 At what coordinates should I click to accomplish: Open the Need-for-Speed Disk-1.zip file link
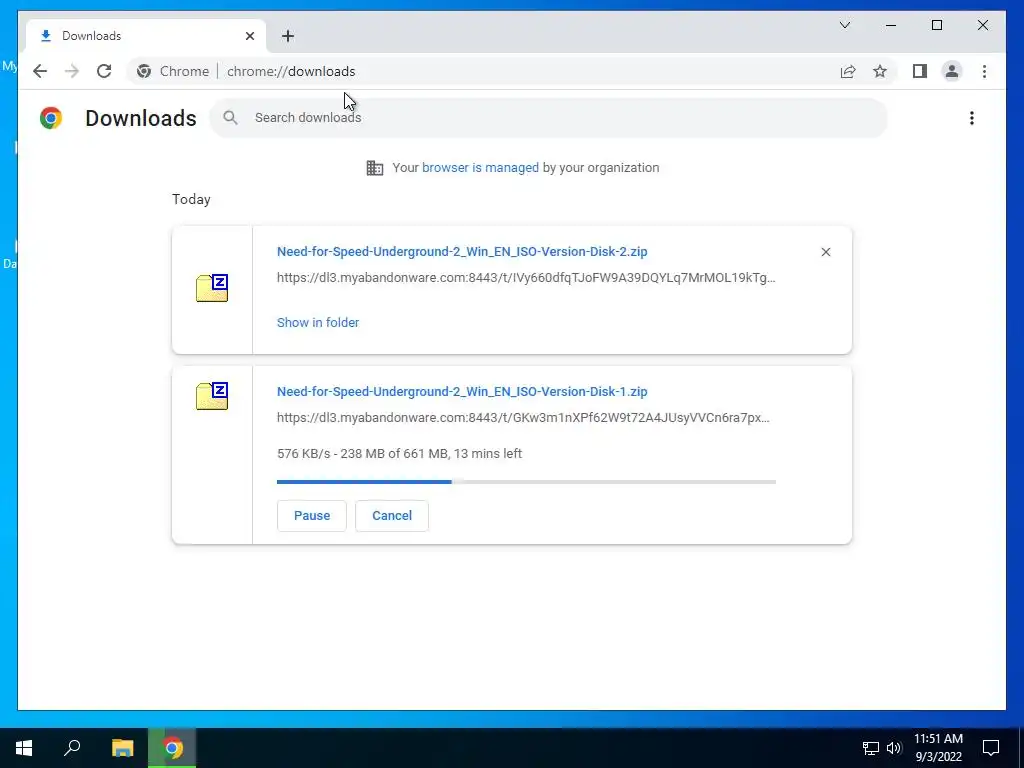pyautogui.click(x=462, y=392)
